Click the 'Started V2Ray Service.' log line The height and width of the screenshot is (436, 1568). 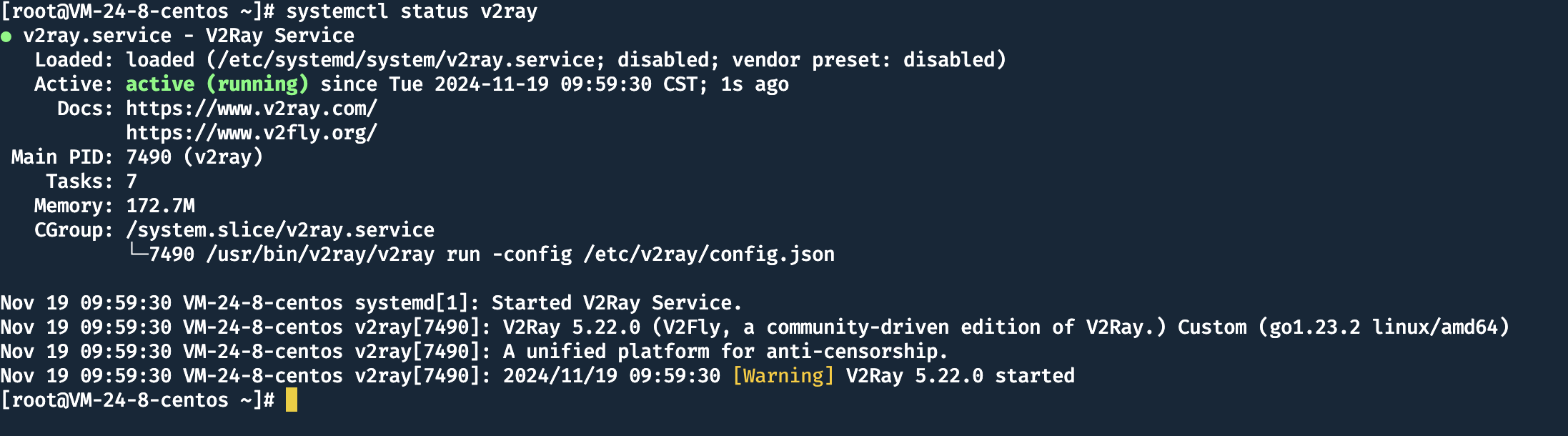click(617, 303)
